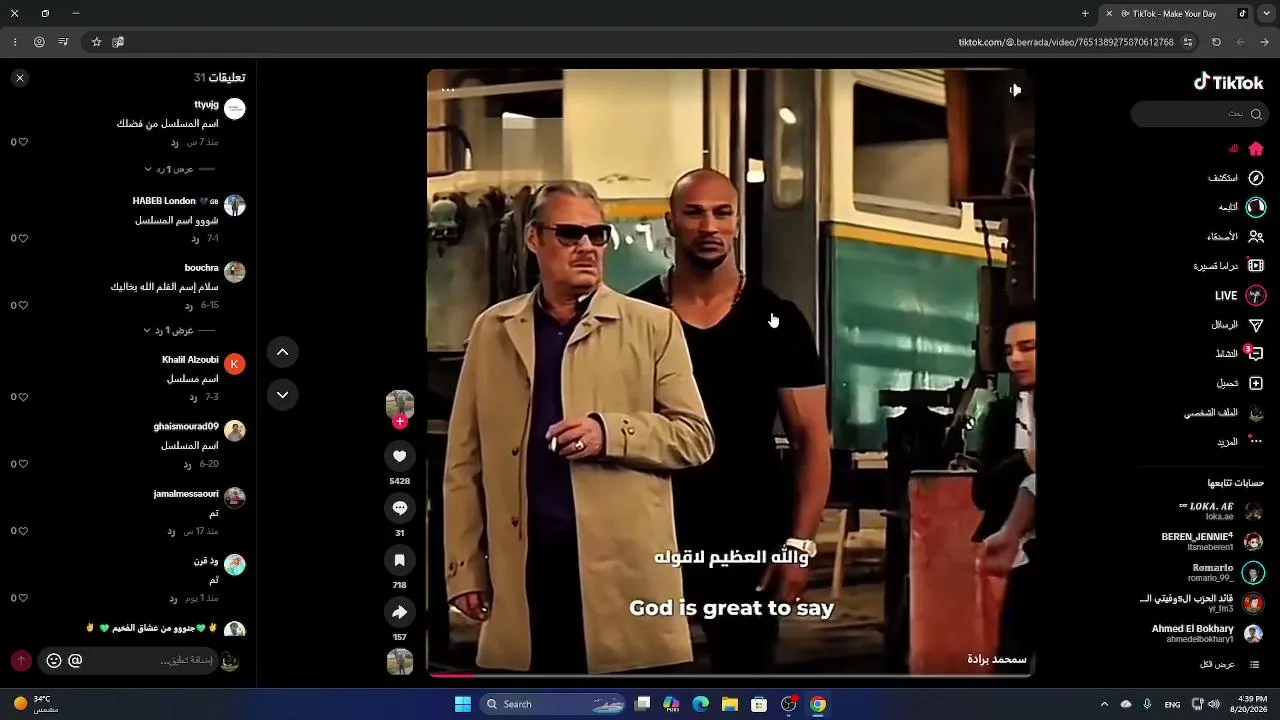Open the Windows Start menu
Image resolution: width=1280 pixels, height=720 pixels.
point(463,704)
